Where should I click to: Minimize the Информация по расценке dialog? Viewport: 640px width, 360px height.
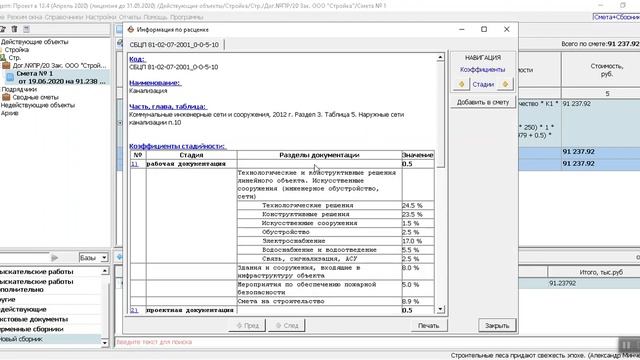point(462,29)
